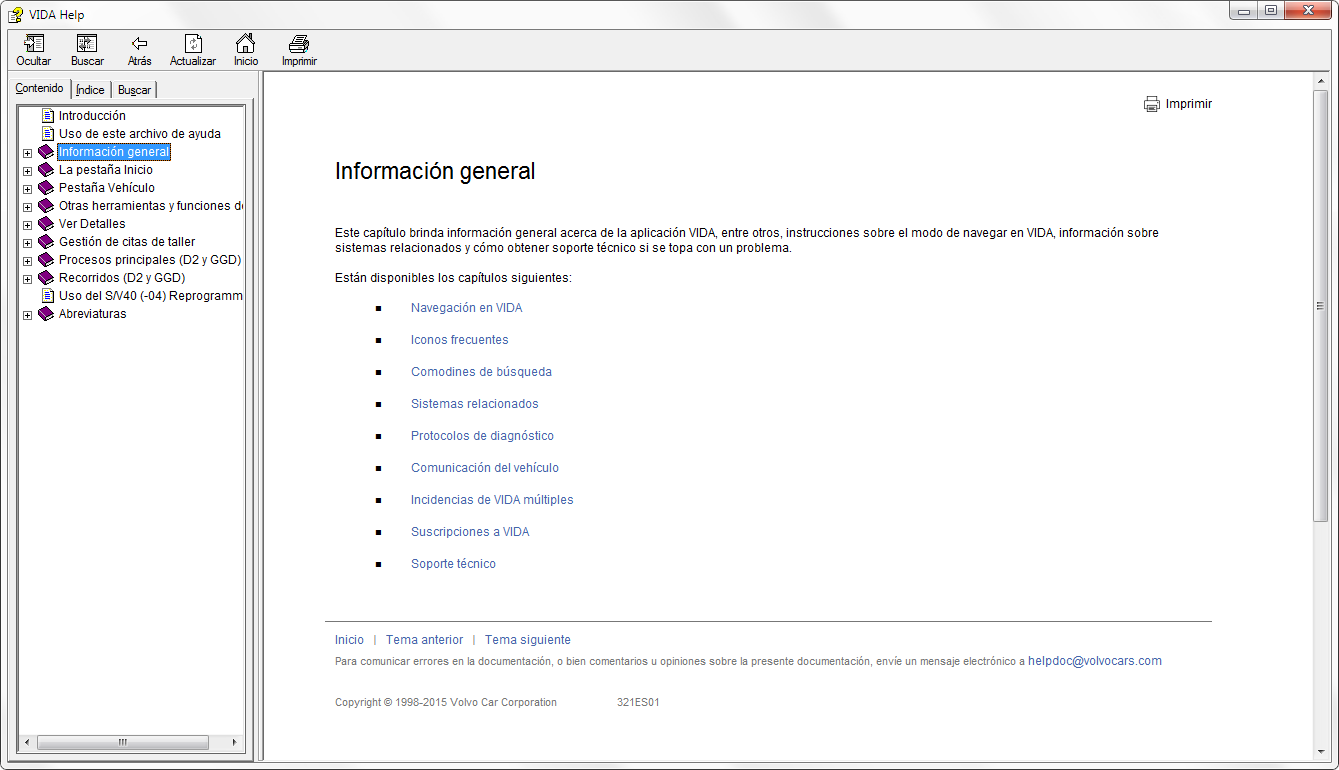
Task: Open Comunicación del vehículo link
Action: point(485,468)
